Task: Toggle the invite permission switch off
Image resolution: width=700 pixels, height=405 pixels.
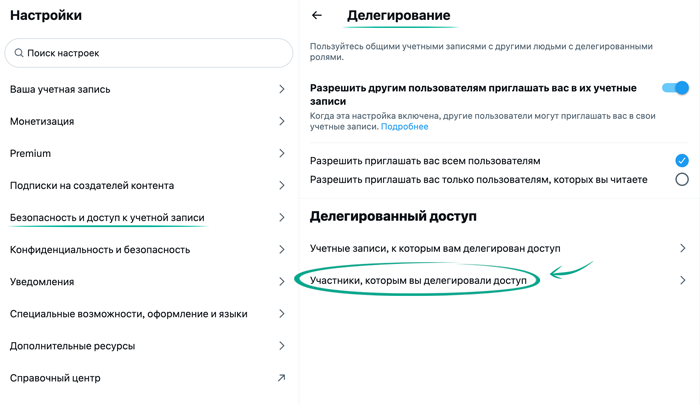Action: tap(675, 88)
